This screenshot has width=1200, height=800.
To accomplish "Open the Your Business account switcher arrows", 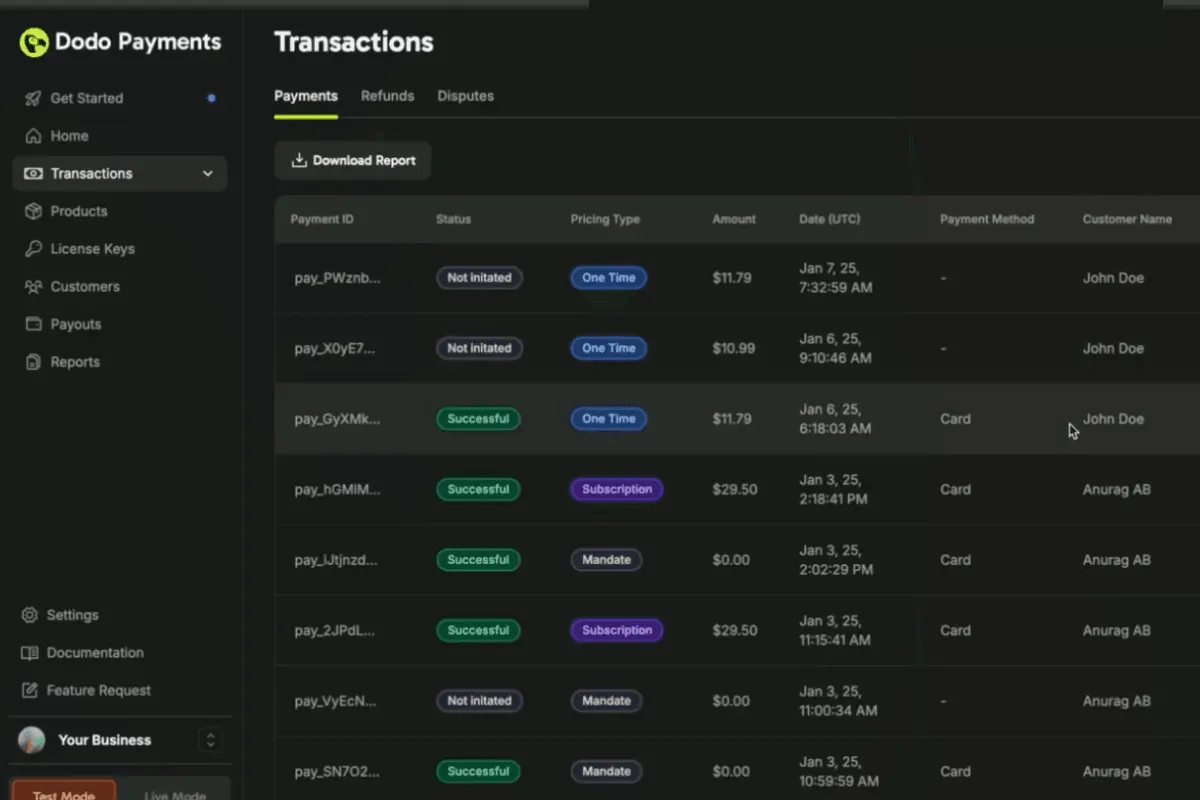I will click(210, 740).
